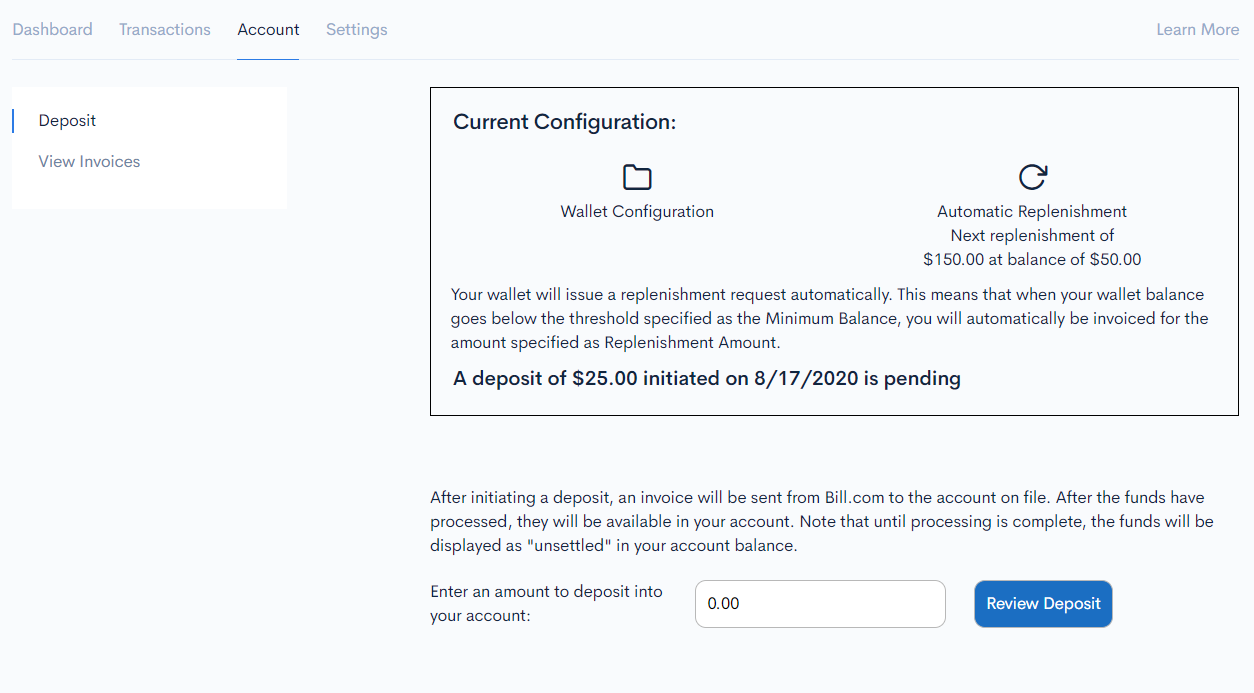
Task: Click the 'Enter an amount to deposit' label
Action: pyautogui.click(x=547, y=603)
